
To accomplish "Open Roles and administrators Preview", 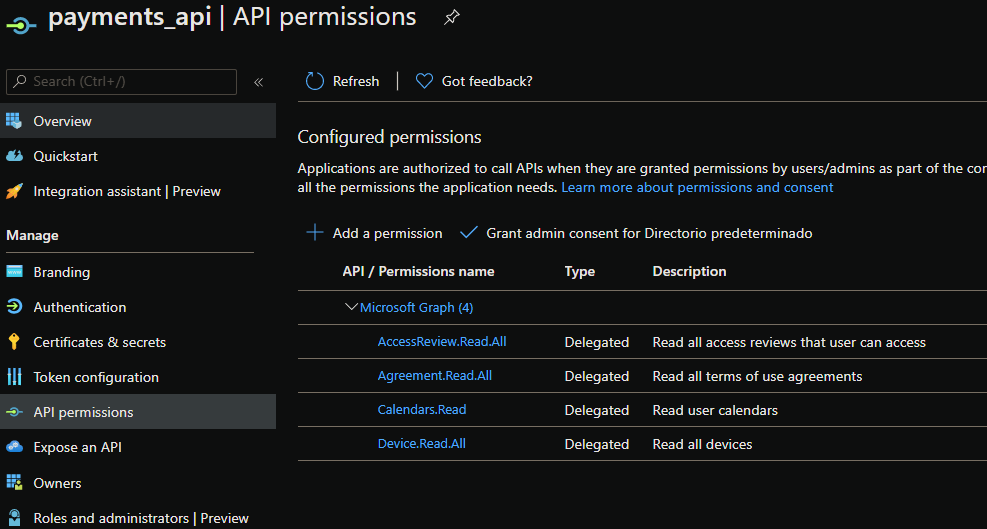I will [x=140, y=518].
